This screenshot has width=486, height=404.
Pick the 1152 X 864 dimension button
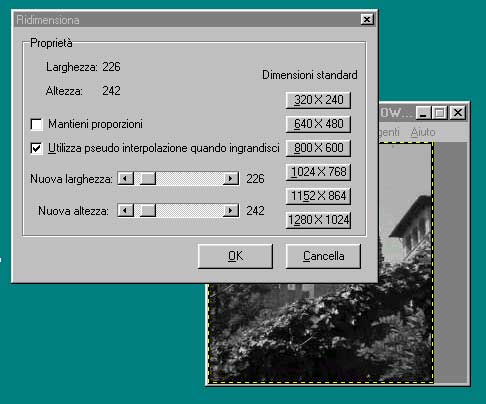click(x=318, y=196)
